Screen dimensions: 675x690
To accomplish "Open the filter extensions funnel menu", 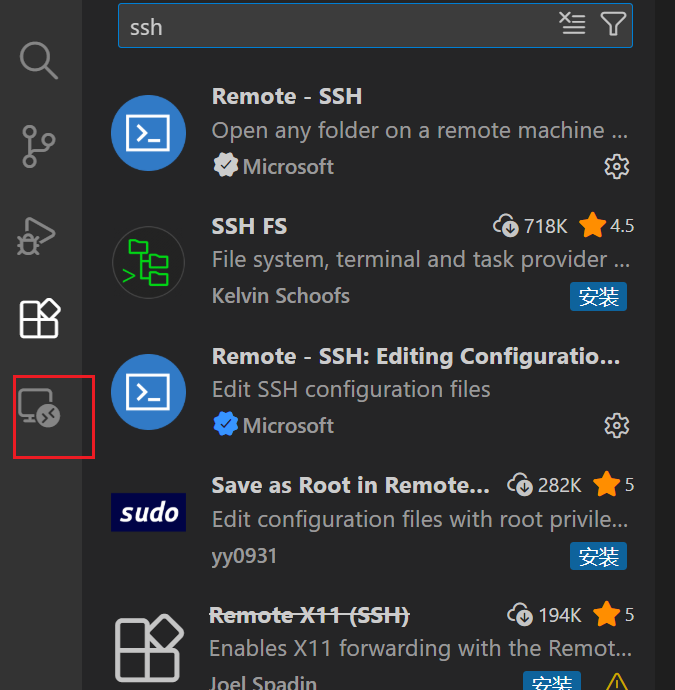I will 613,23.
